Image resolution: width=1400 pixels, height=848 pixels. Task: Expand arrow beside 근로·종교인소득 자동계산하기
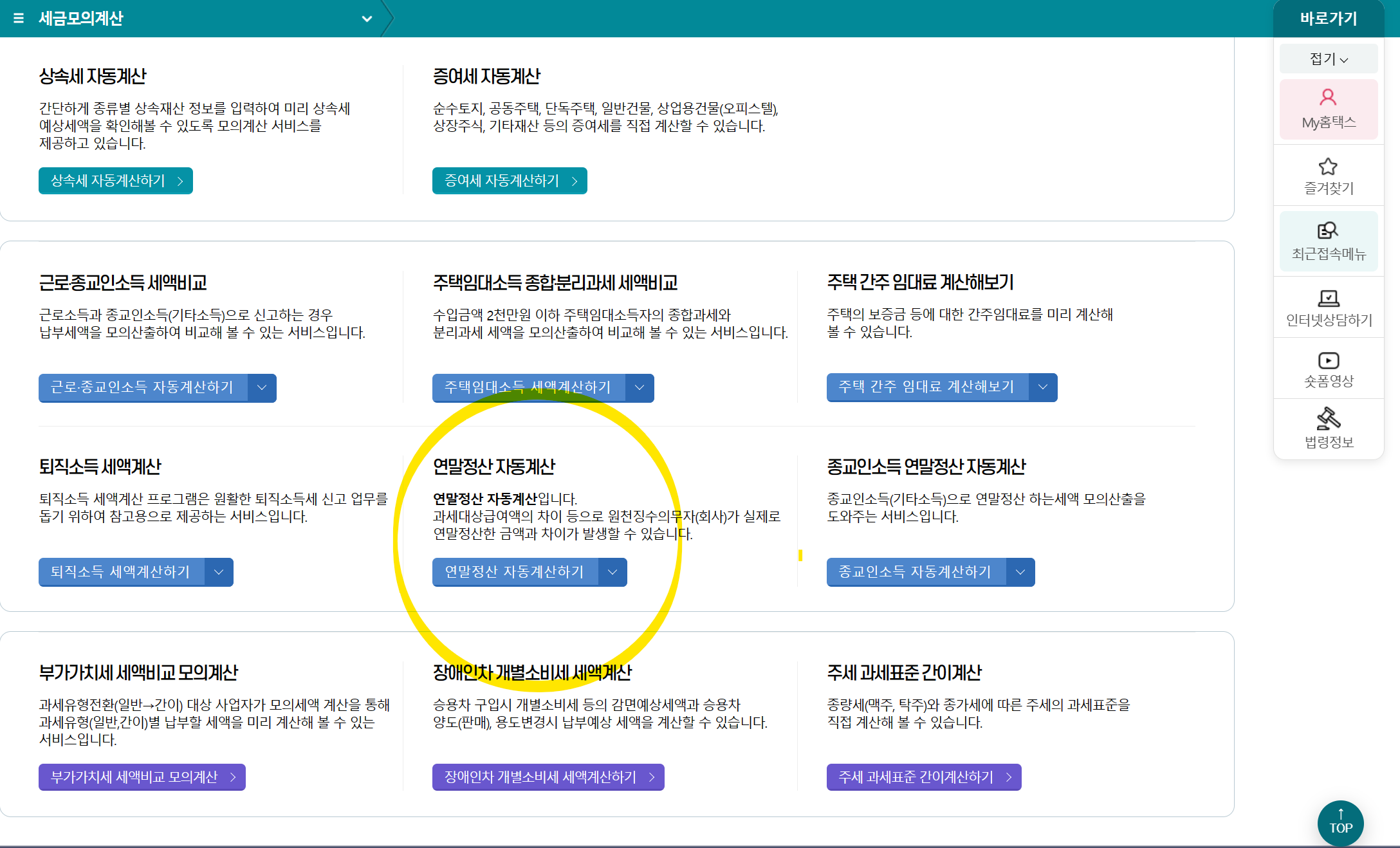coord(262,387)
